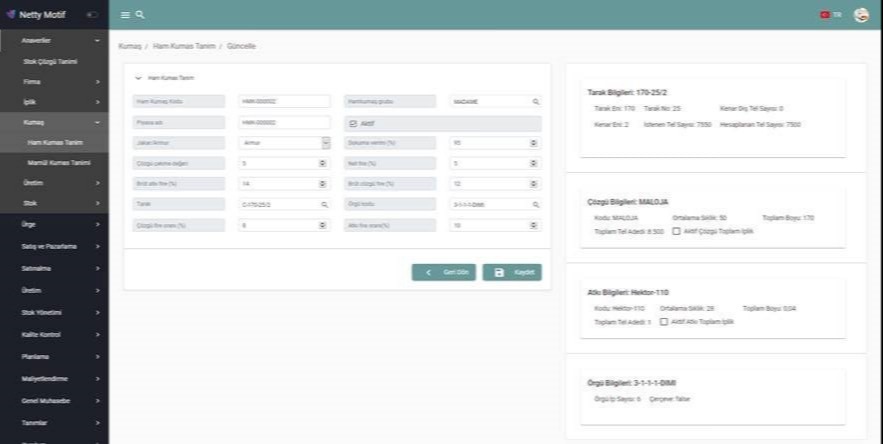Click the user avatar in top right

(x=861, y=15)
